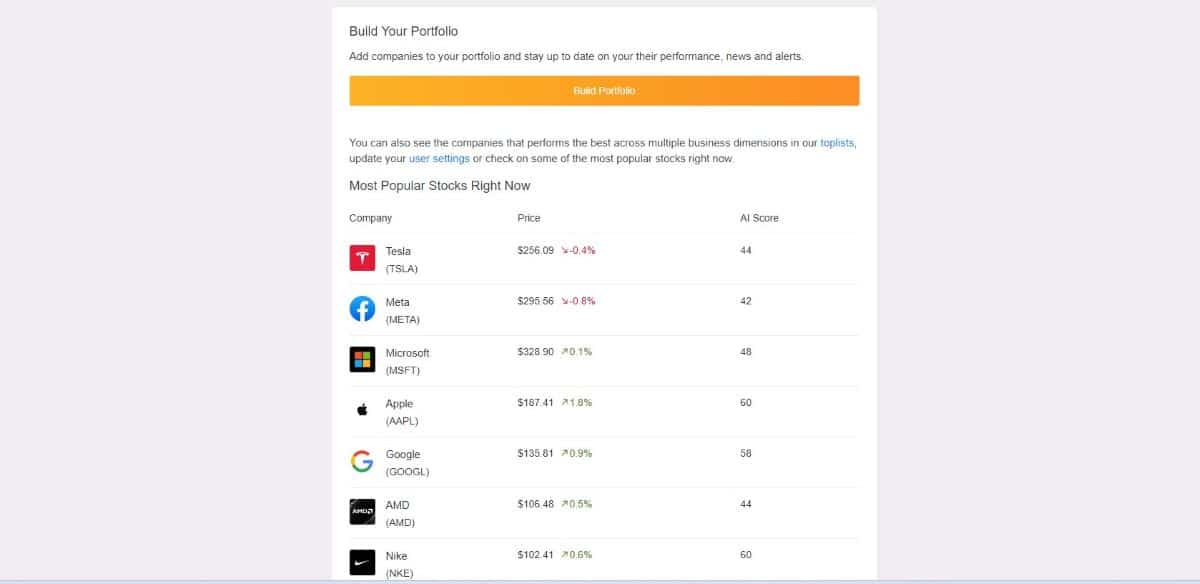Image resolution: width=1200 pixels, height=584 pixels.
Task: Click the Microsoft logo icon
Action: coord(362,359)
